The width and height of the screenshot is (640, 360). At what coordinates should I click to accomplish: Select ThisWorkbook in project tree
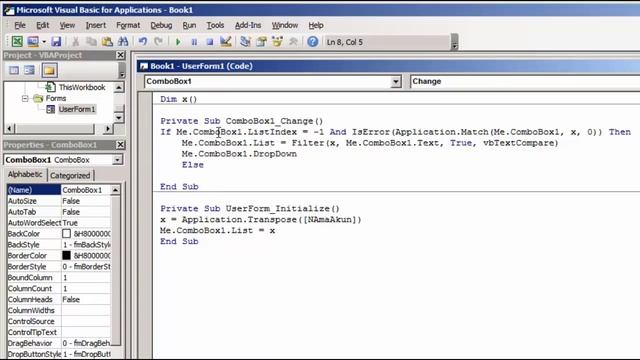(82, 87)
